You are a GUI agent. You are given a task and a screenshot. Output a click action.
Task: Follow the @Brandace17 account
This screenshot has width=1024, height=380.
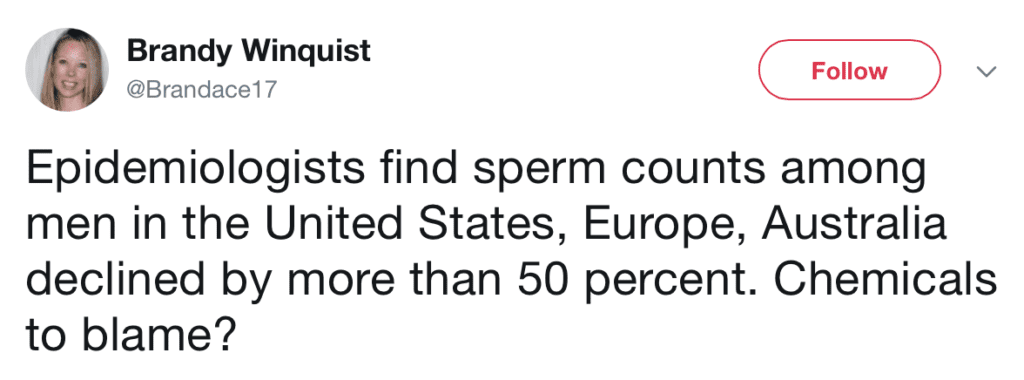tap(849, 70)
